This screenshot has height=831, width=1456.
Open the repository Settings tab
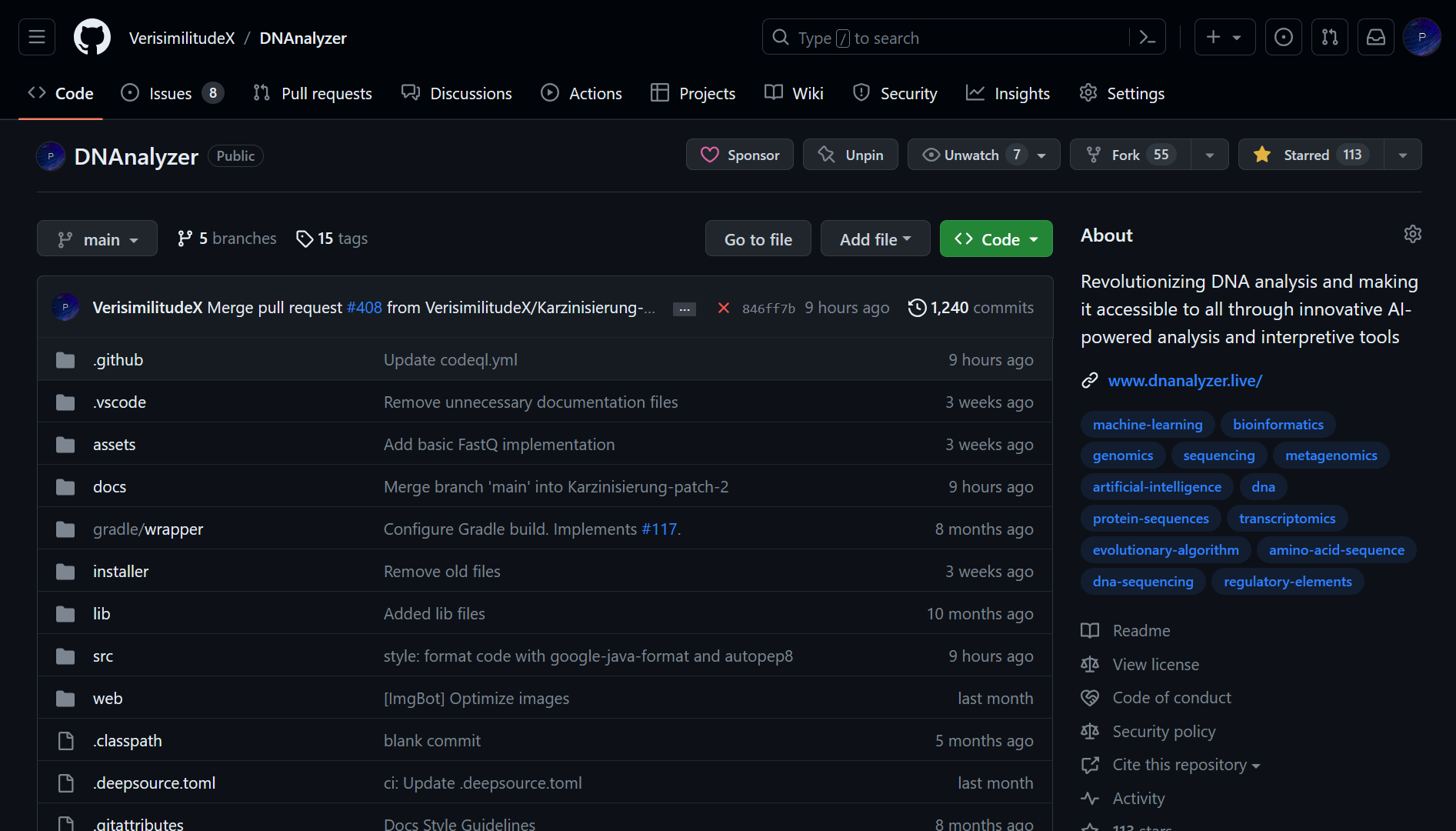coord(1121,93)
